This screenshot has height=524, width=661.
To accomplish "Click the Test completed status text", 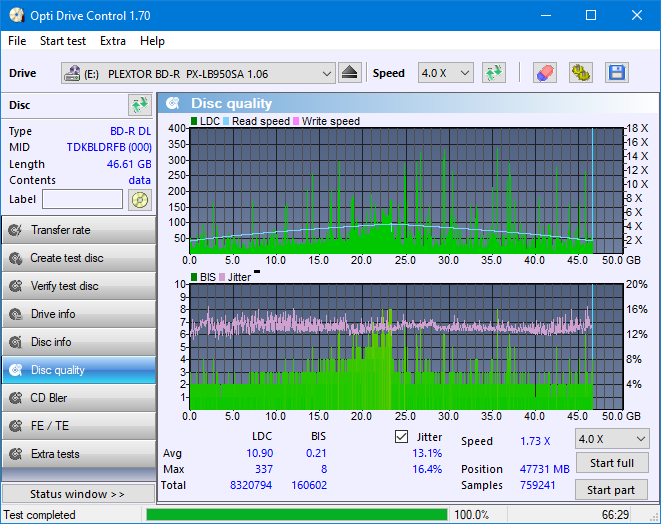I will 40,515.
